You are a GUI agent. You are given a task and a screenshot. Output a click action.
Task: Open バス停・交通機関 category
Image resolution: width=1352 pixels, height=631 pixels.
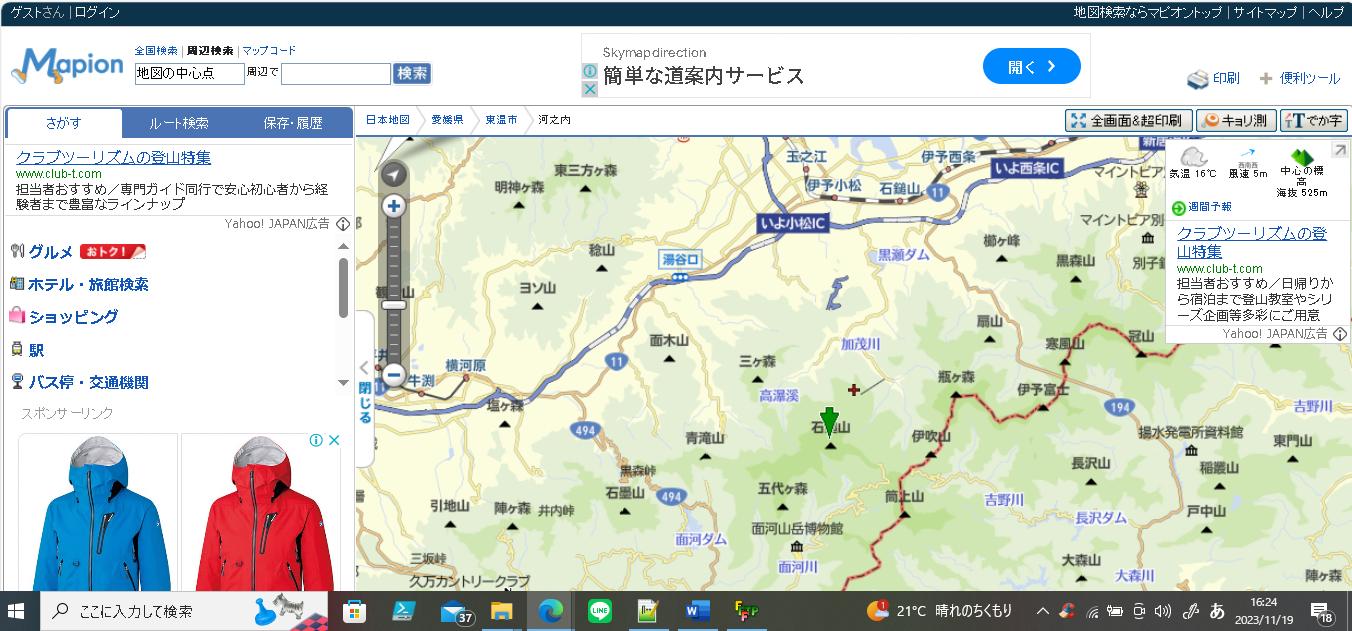click(x=88, y=382)
